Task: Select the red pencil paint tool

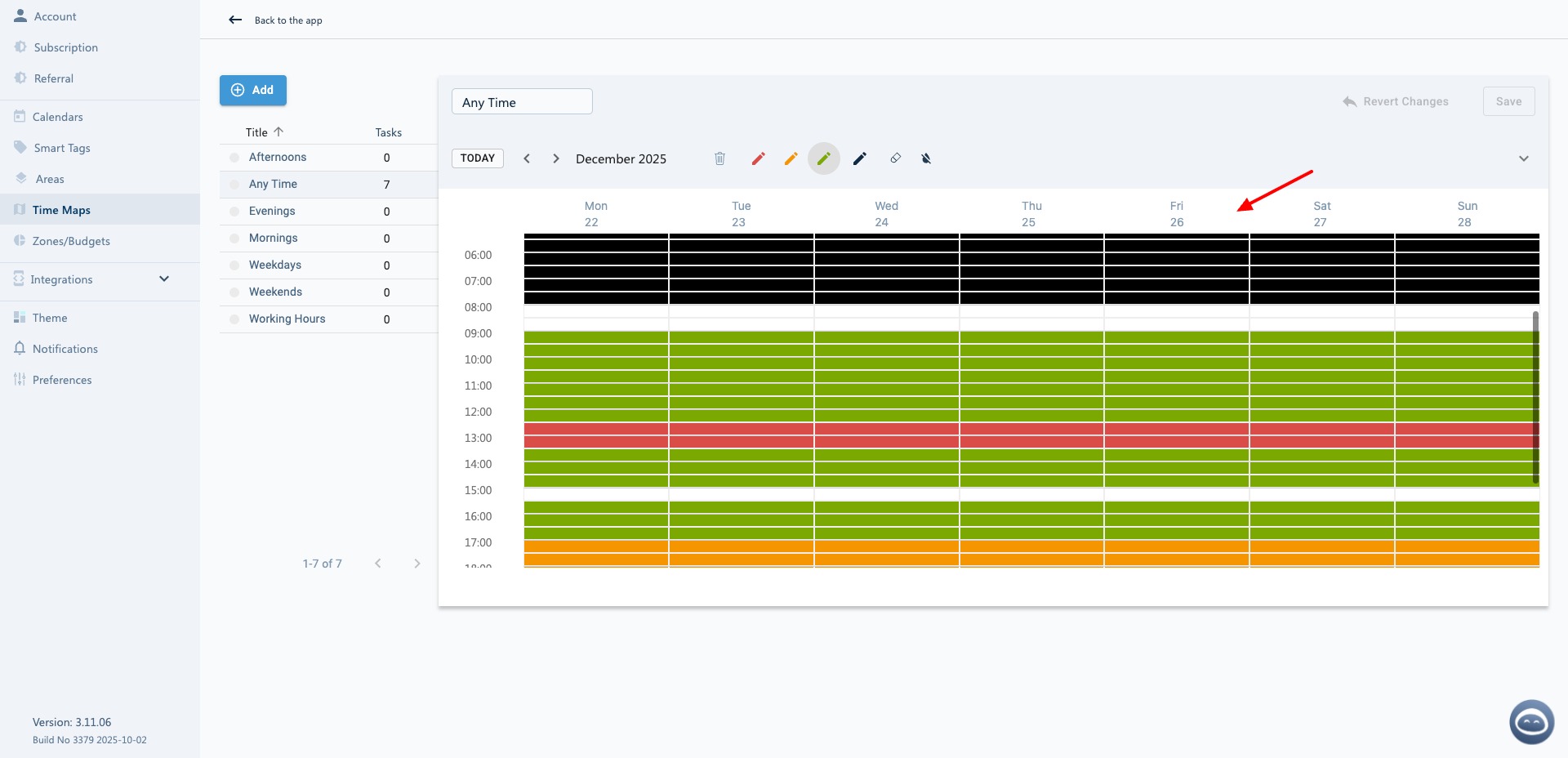Action: click(758, 158)
